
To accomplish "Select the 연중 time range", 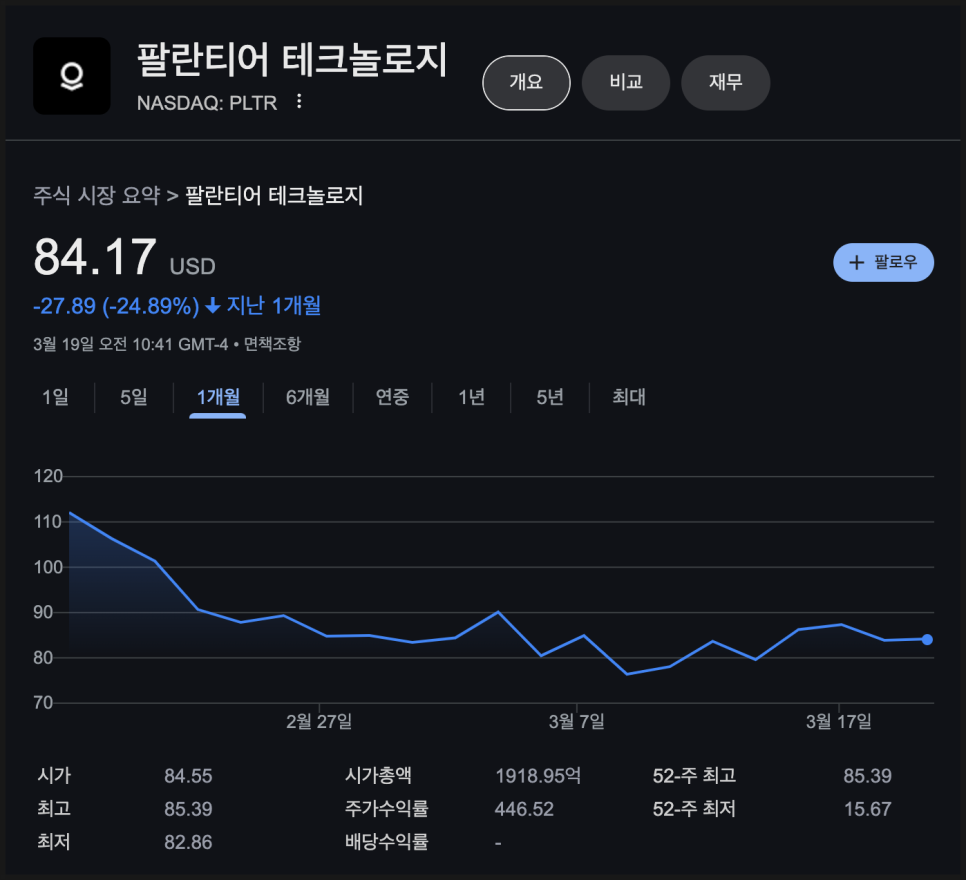I will tap(392, 397).
